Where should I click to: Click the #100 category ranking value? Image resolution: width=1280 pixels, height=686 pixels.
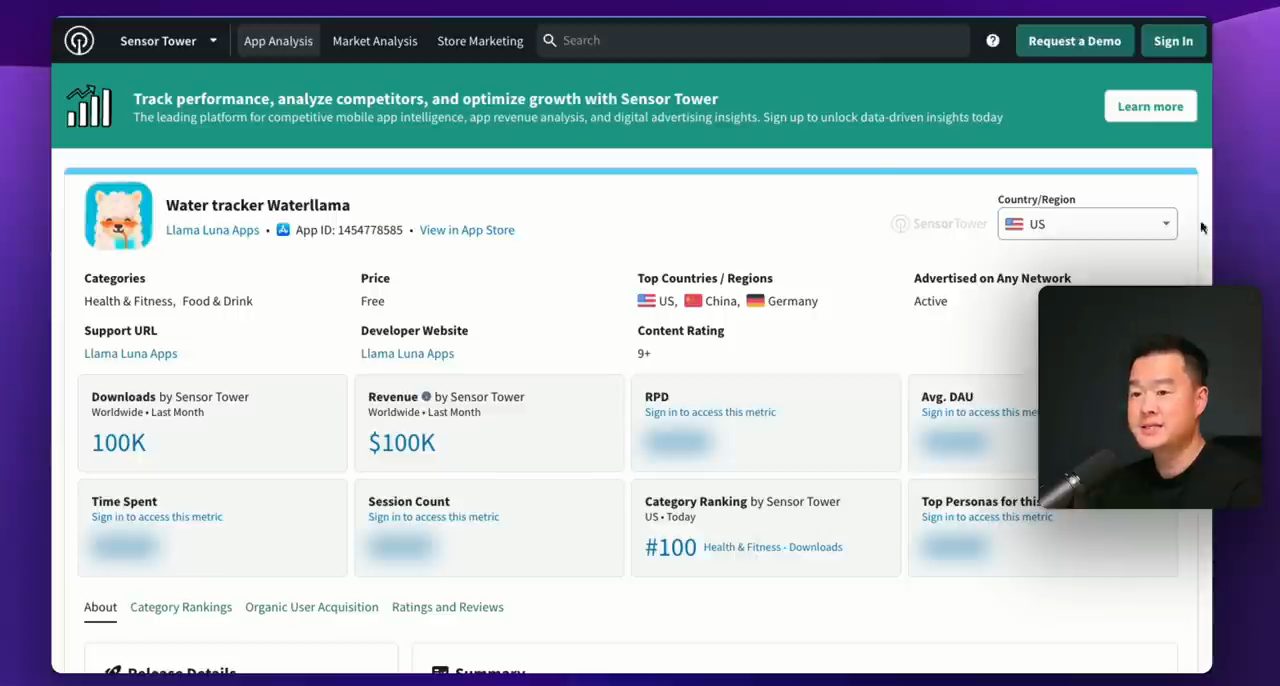tap(670, 548)
